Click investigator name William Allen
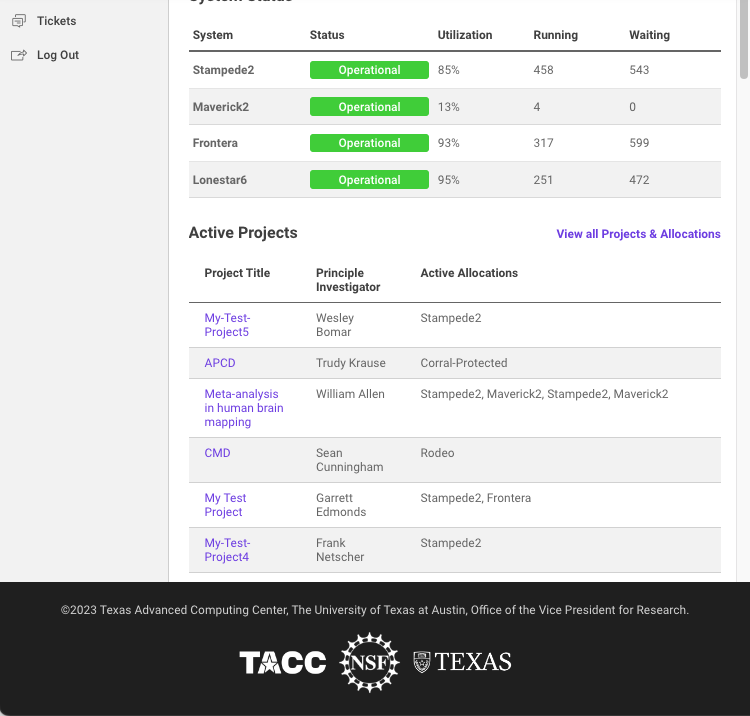 tap(350, 394)
